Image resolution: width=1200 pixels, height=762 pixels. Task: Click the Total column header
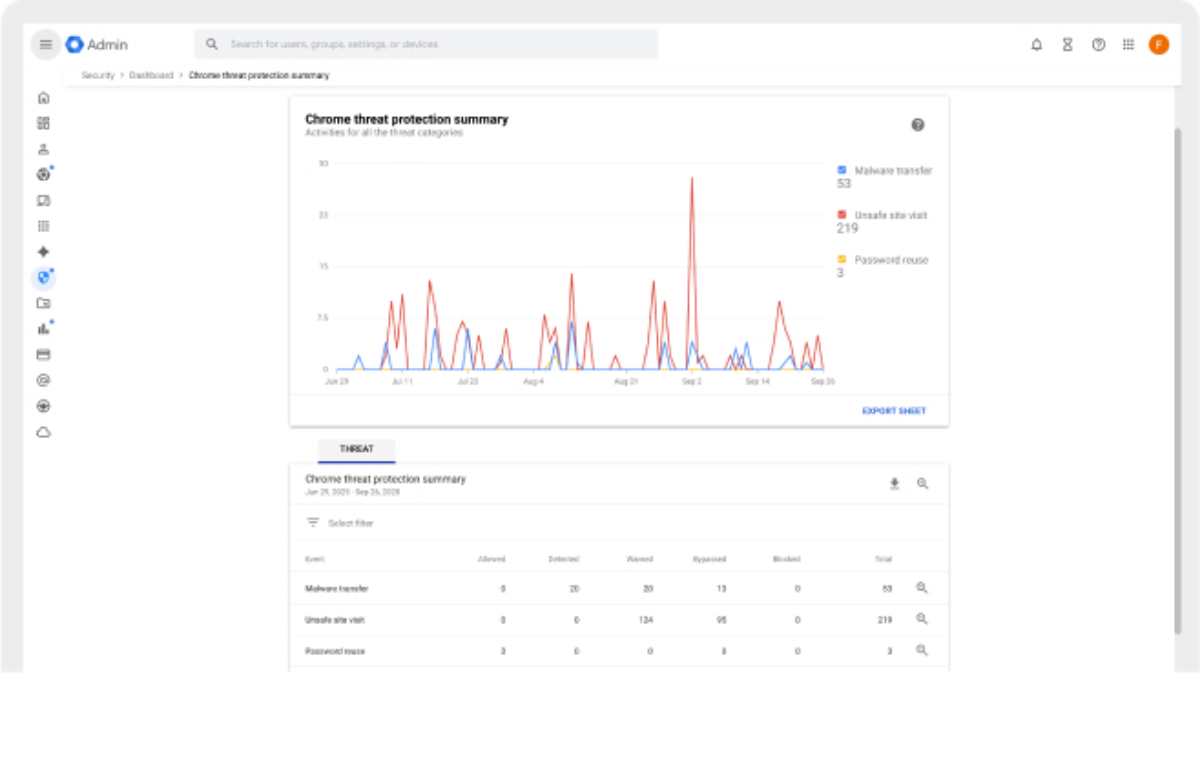[883, 559]
